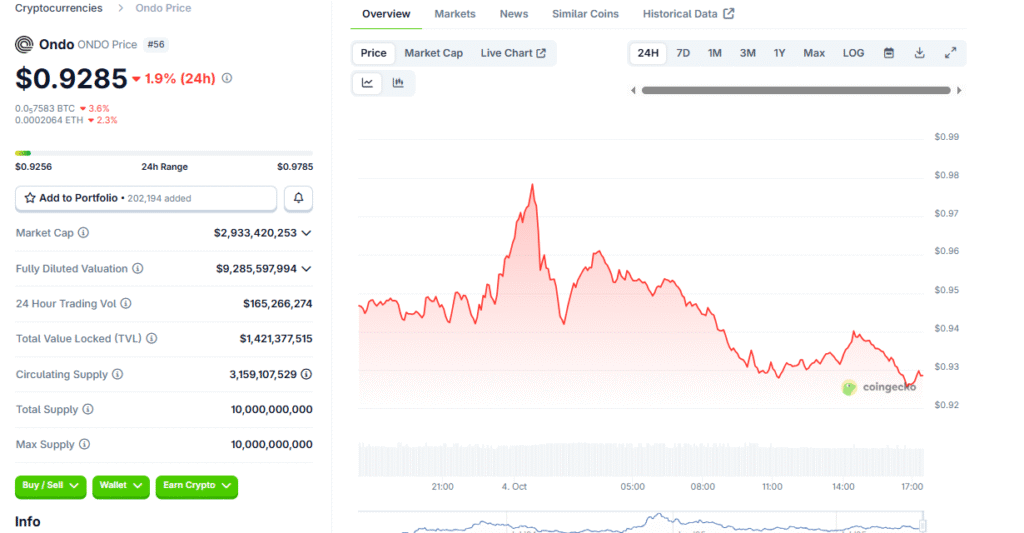Select the candlestick chart view icon
Viewport: 1024px width, 533px height.
pyautogui.click(x=398, y=83)
